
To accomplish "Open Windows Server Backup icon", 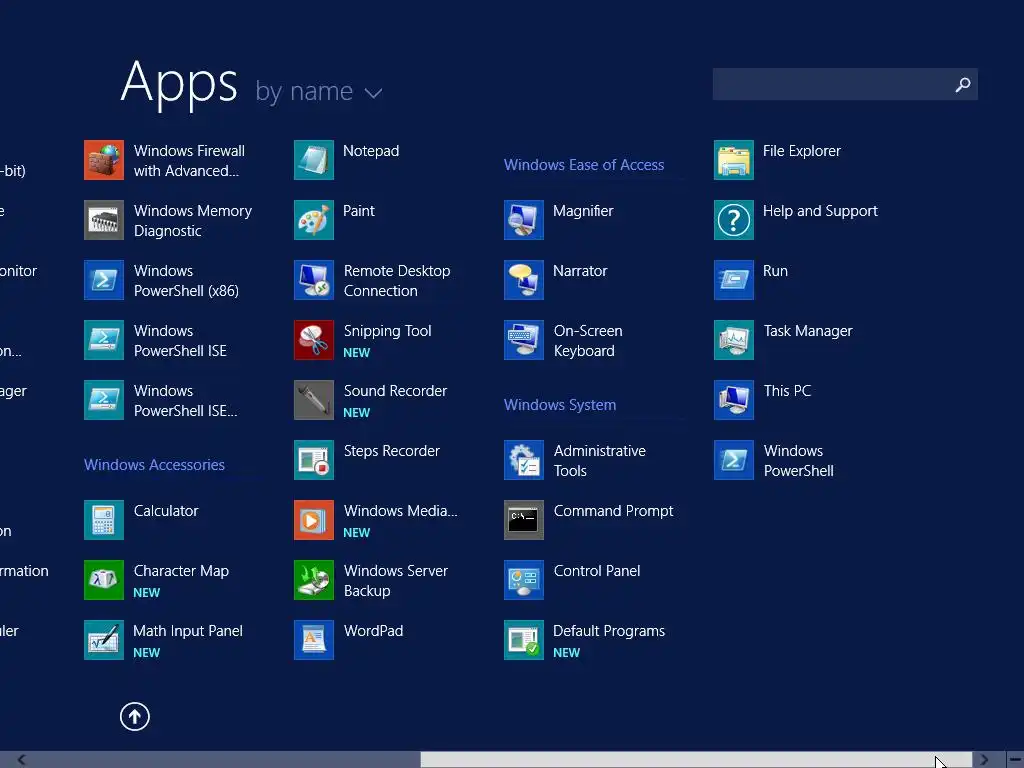I will 314,581.
